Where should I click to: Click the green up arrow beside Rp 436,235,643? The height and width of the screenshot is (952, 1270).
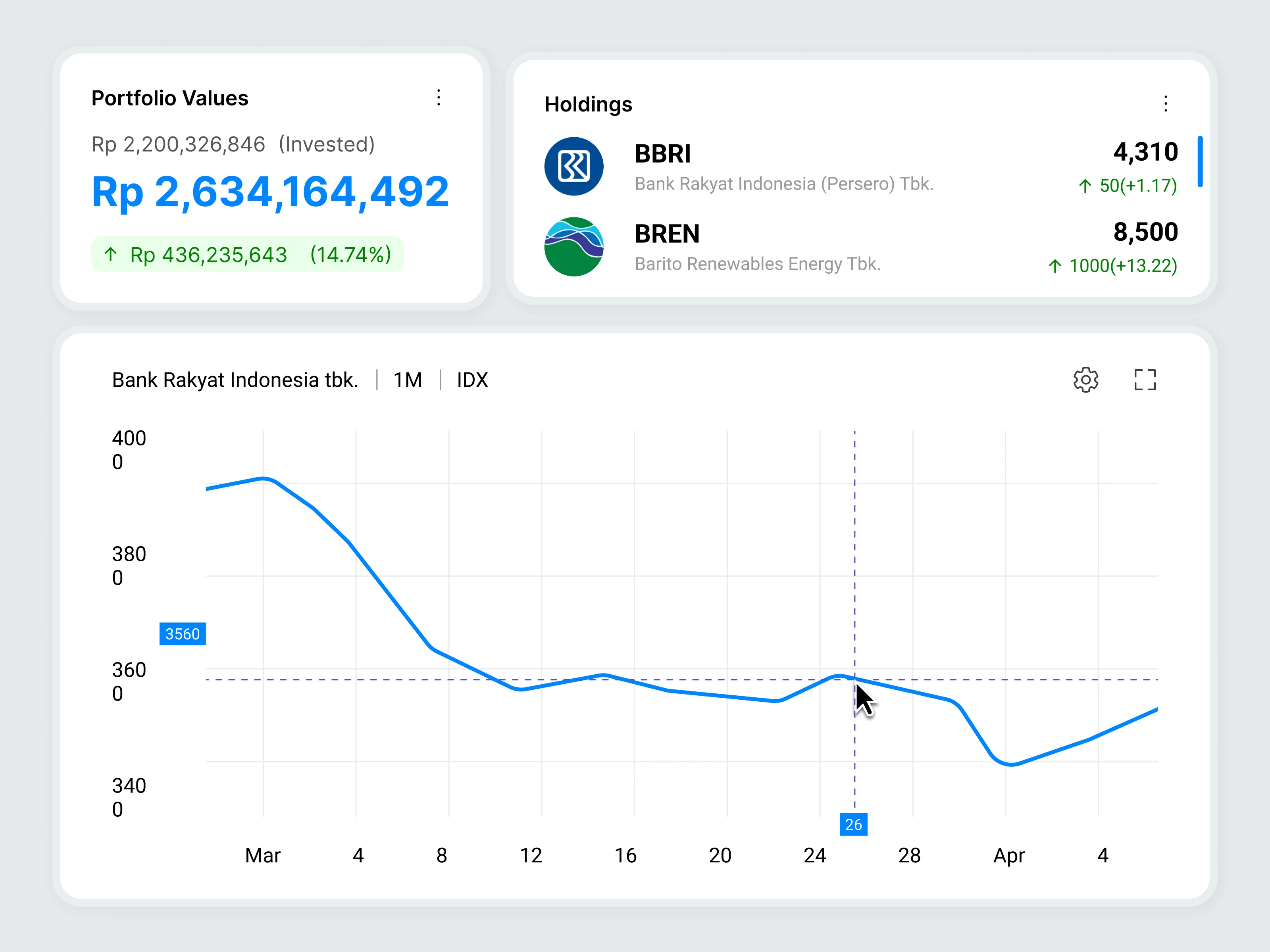pos(111,253)
